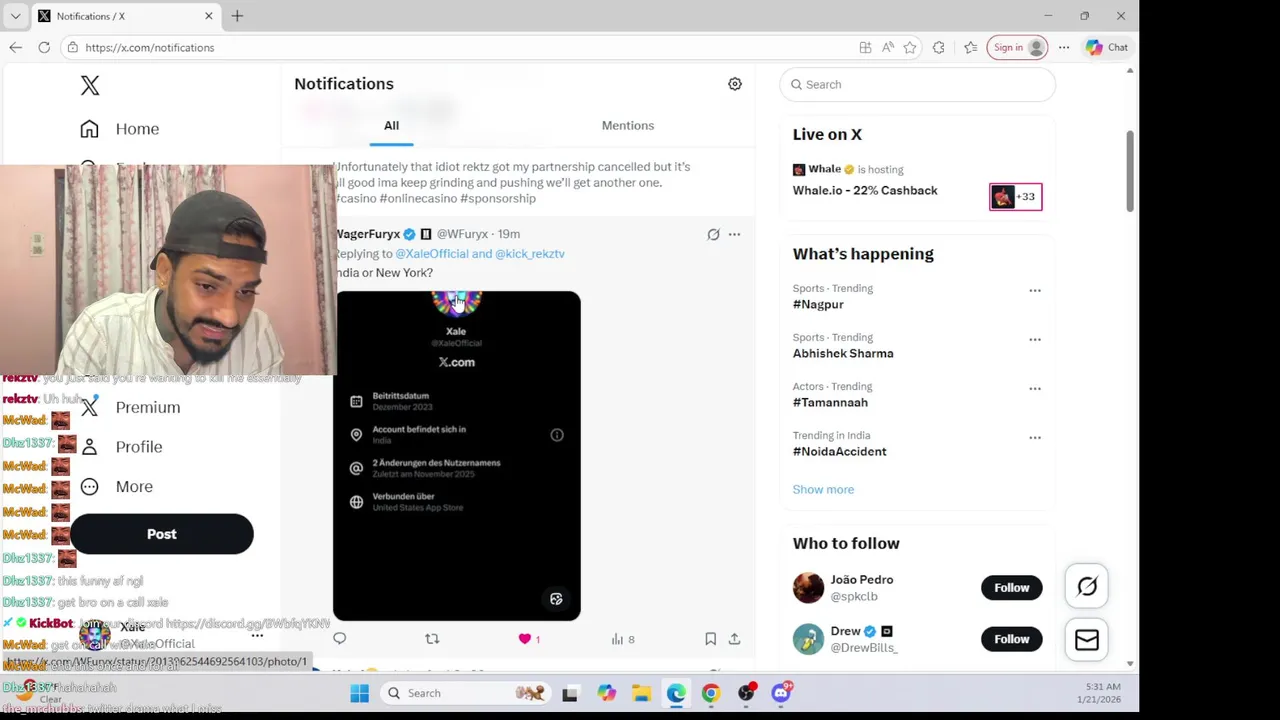Viewport: 1280px width, 720px height.
Task: Open the #NoidaAccident trending topic
Action: [839, 452]
